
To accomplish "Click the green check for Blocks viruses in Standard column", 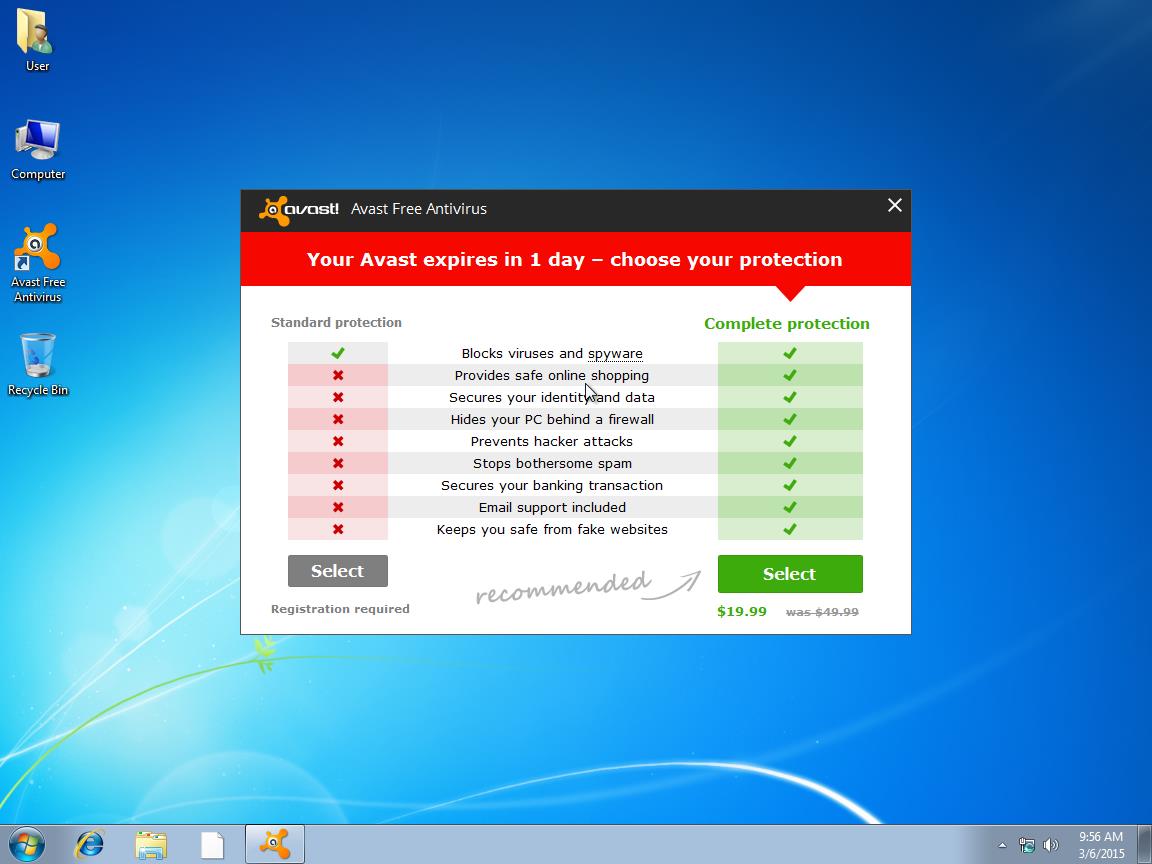I will click(x=338, y=353).
